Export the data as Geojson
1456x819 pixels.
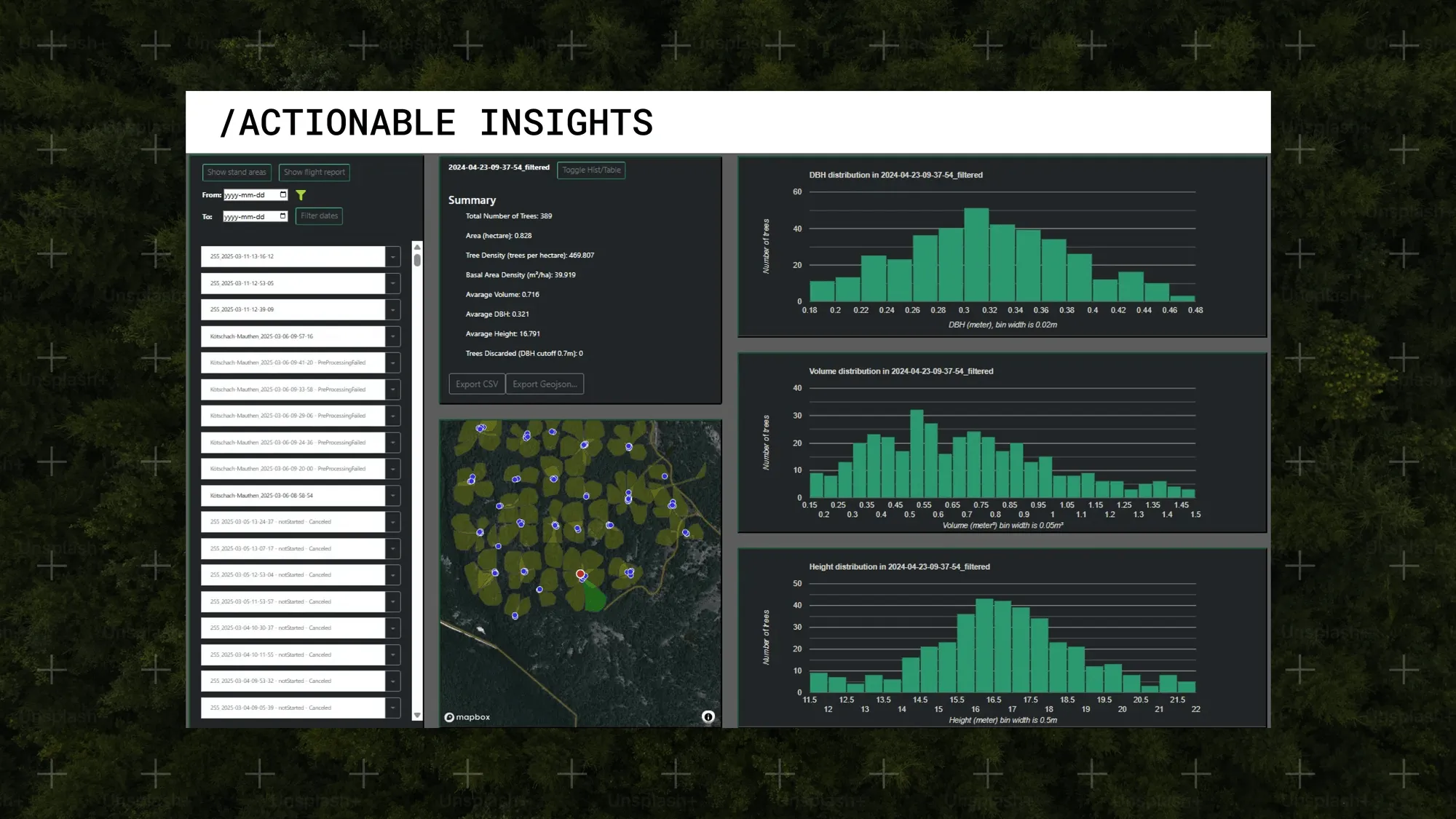(x=545, y=384)
